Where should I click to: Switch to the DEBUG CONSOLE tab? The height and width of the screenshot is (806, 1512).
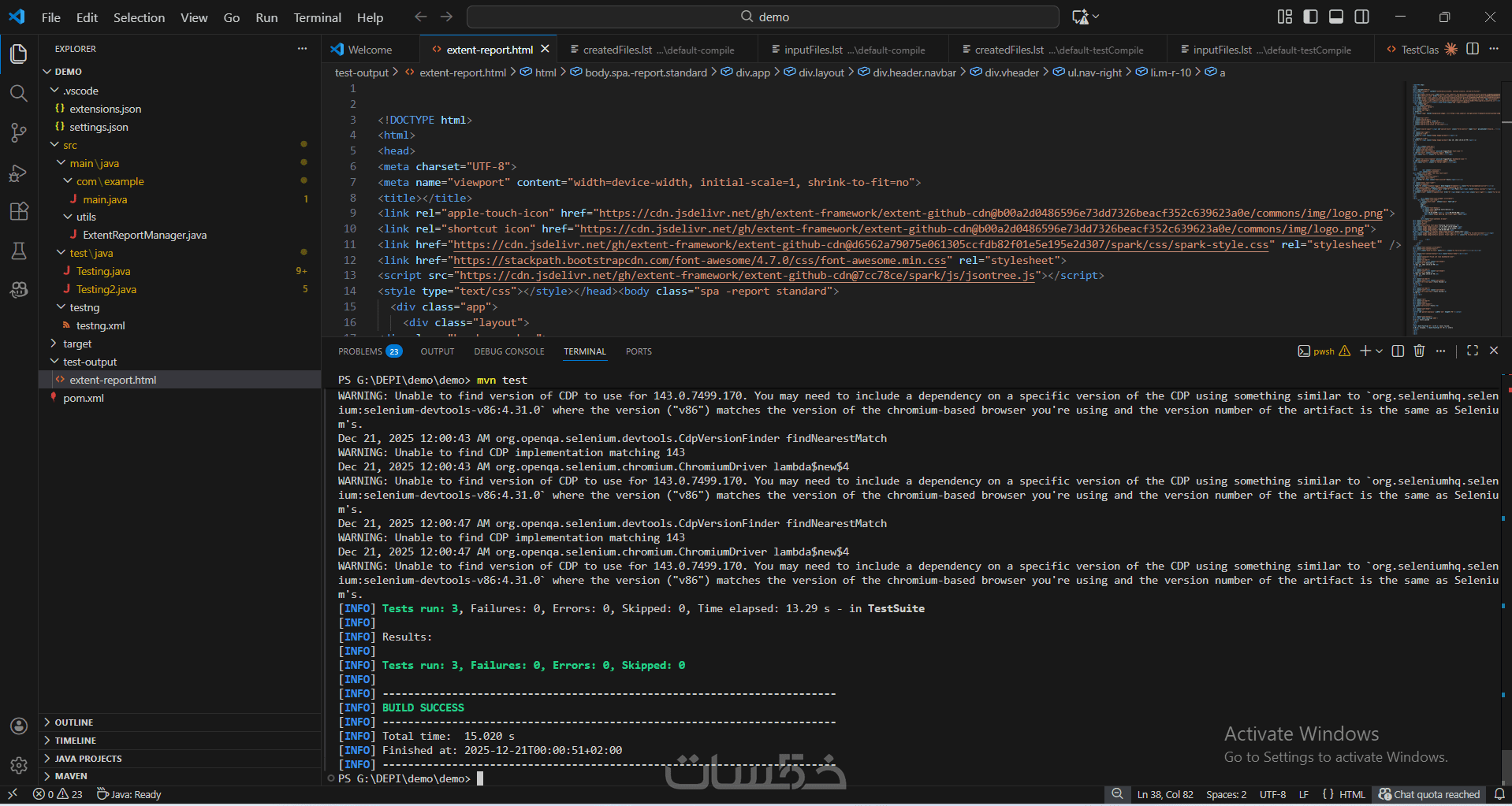tap(509, 351)
